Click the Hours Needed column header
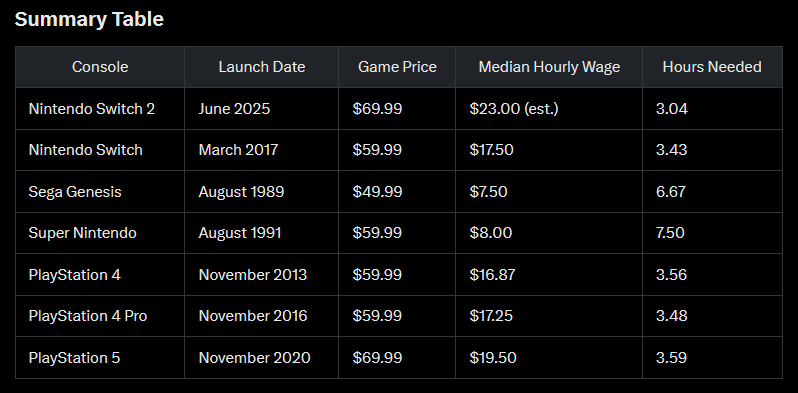The width and height of the screenshot is (798, 393). [712, 67]
